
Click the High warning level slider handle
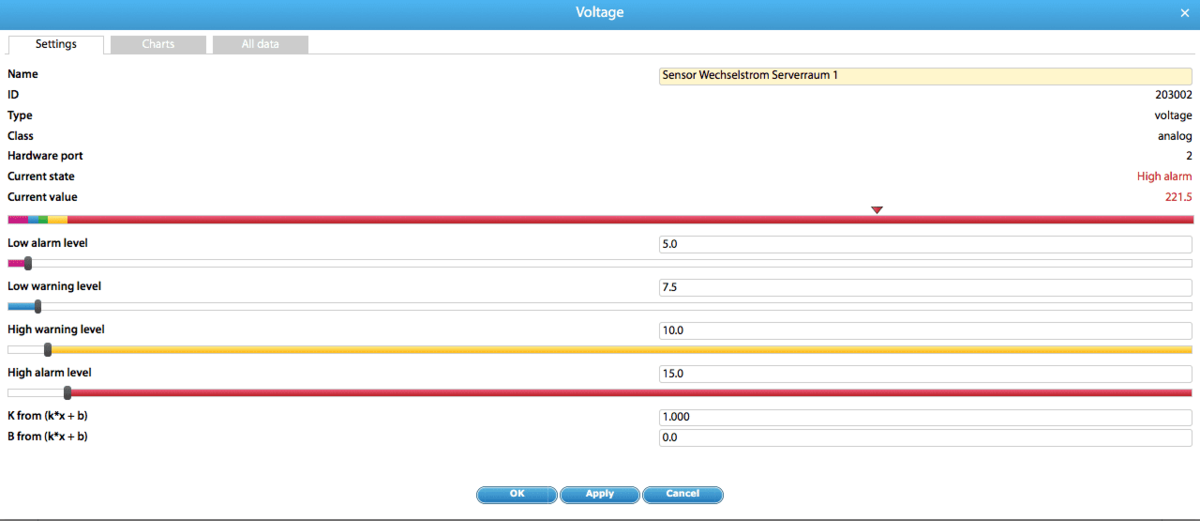48,350
